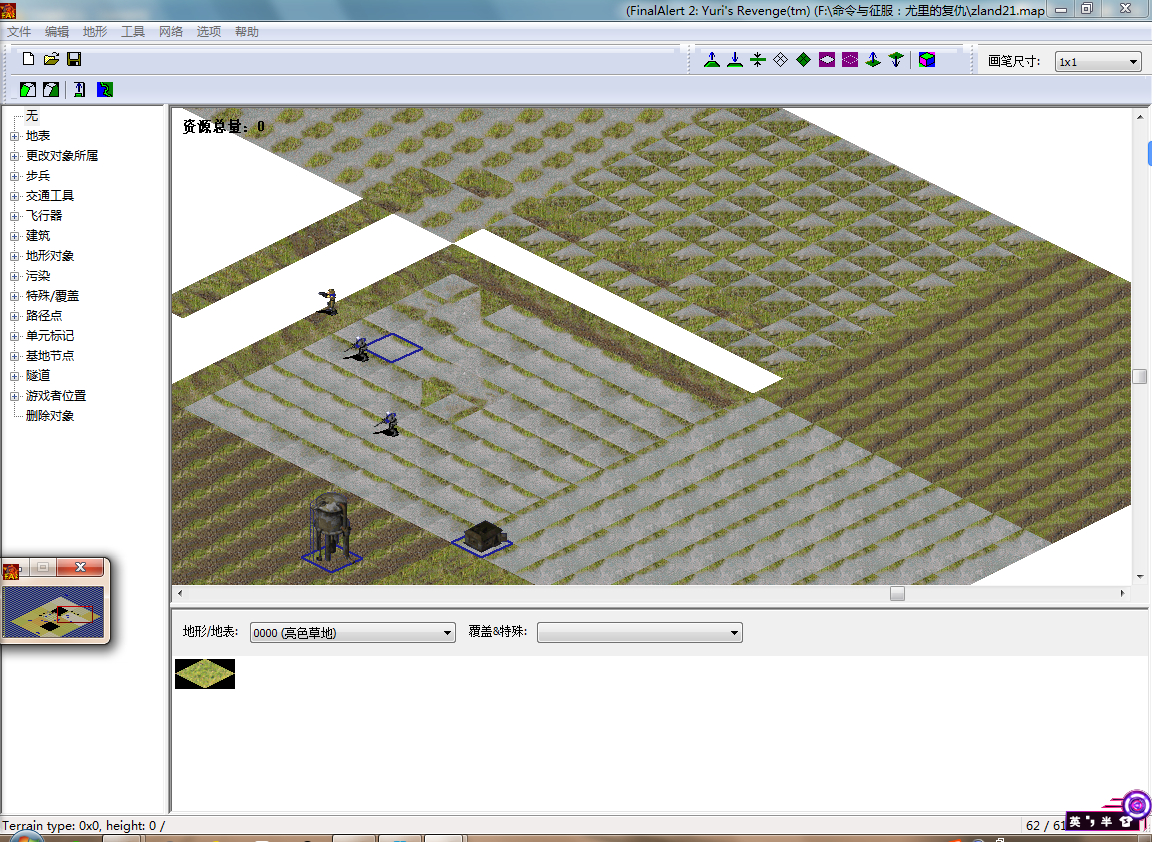The image size is (1152, 842).
Task: Click the blue up-arrow on green base icon
Action: pyautogui.click(x=79, y=90)
